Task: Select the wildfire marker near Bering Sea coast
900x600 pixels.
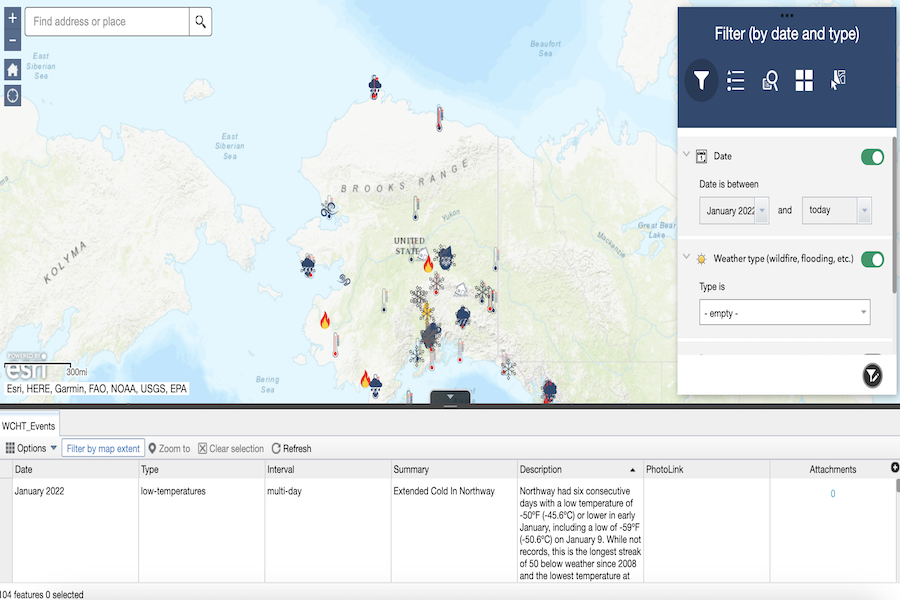Action: pos(325,320)
